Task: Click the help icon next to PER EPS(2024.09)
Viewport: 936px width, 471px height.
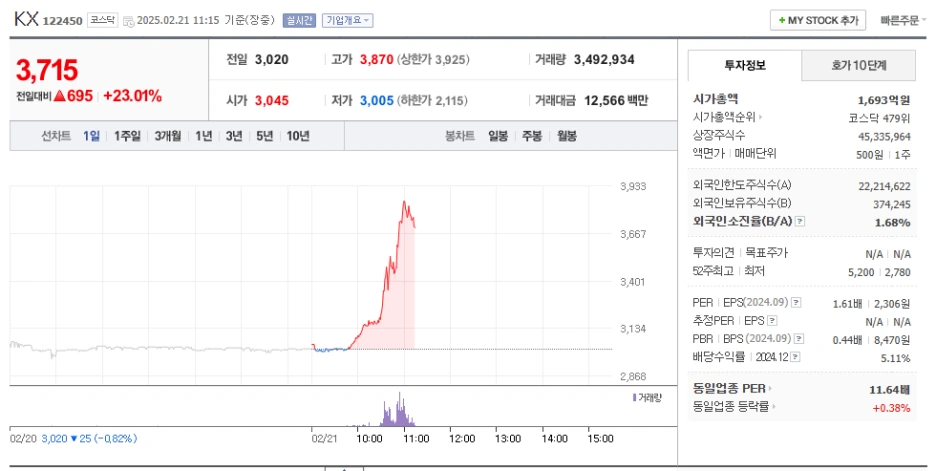Action: pos(796,303)
